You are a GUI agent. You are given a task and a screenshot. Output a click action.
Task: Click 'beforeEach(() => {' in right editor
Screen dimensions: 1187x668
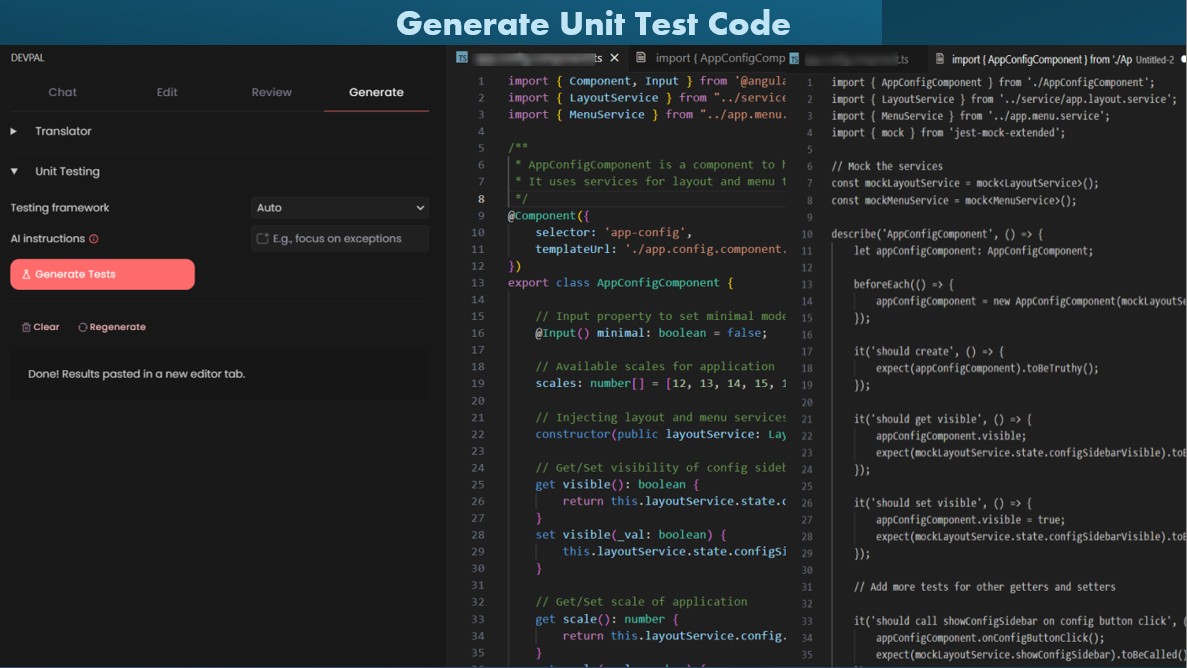pyautogui.click(x=904, y=285)
